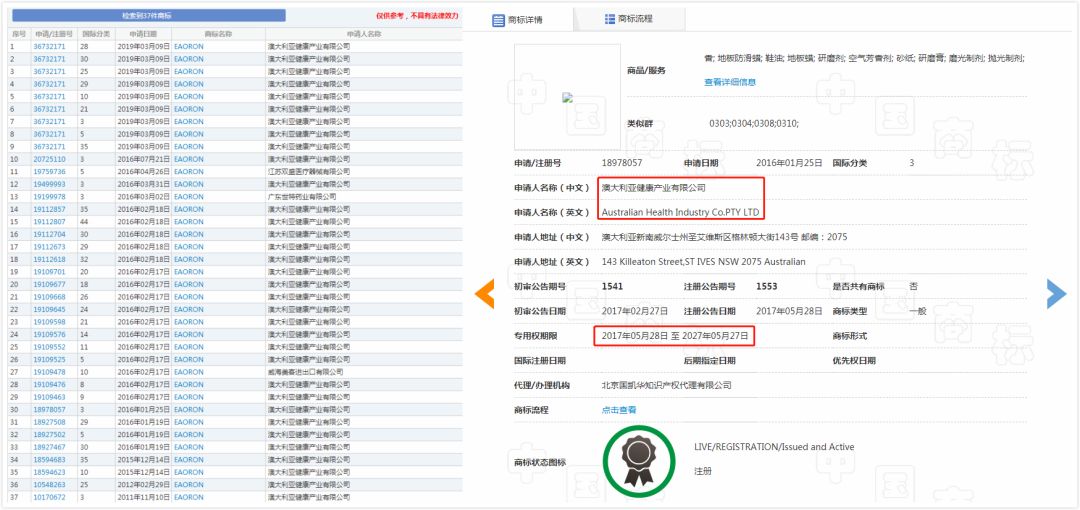Click the date 2016年07月21日 cell

(142, 159)
